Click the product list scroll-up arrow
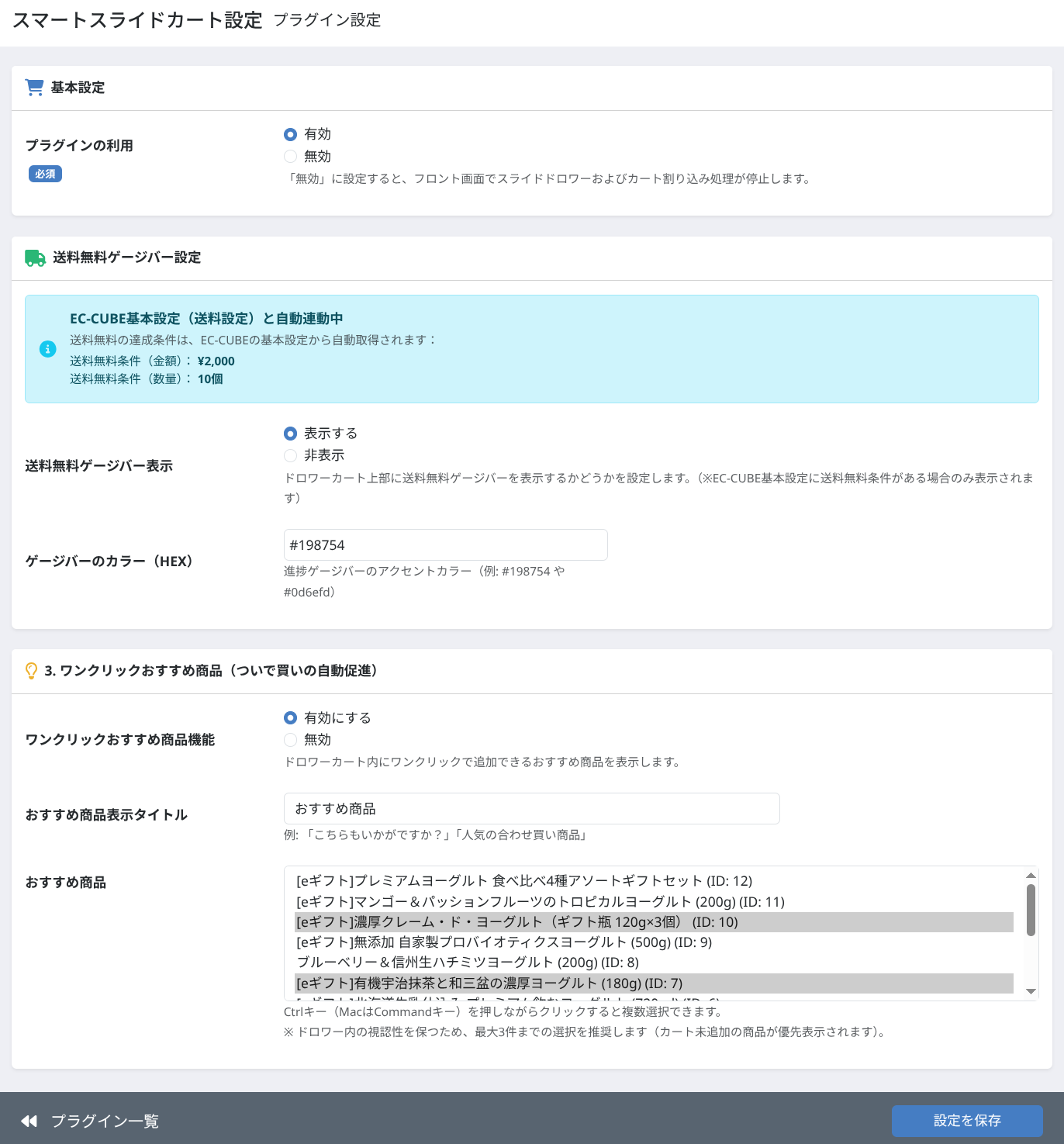Screen dimensions: 1064x1144 click(x=1031, y=876)
